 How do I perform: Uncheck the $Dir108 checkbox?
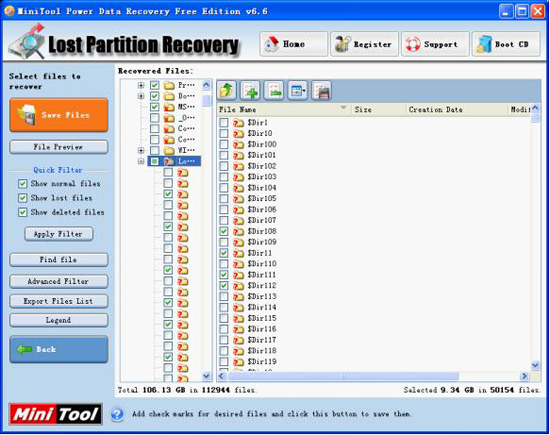(223, 232)
